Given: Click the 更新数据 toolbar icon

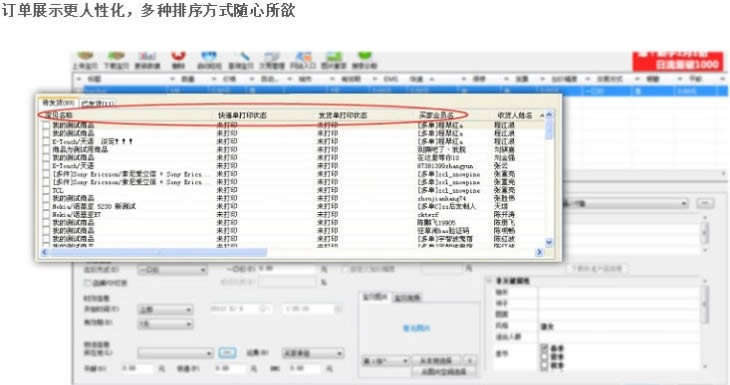Looking at the screenshot, I should tap(147, 61).
